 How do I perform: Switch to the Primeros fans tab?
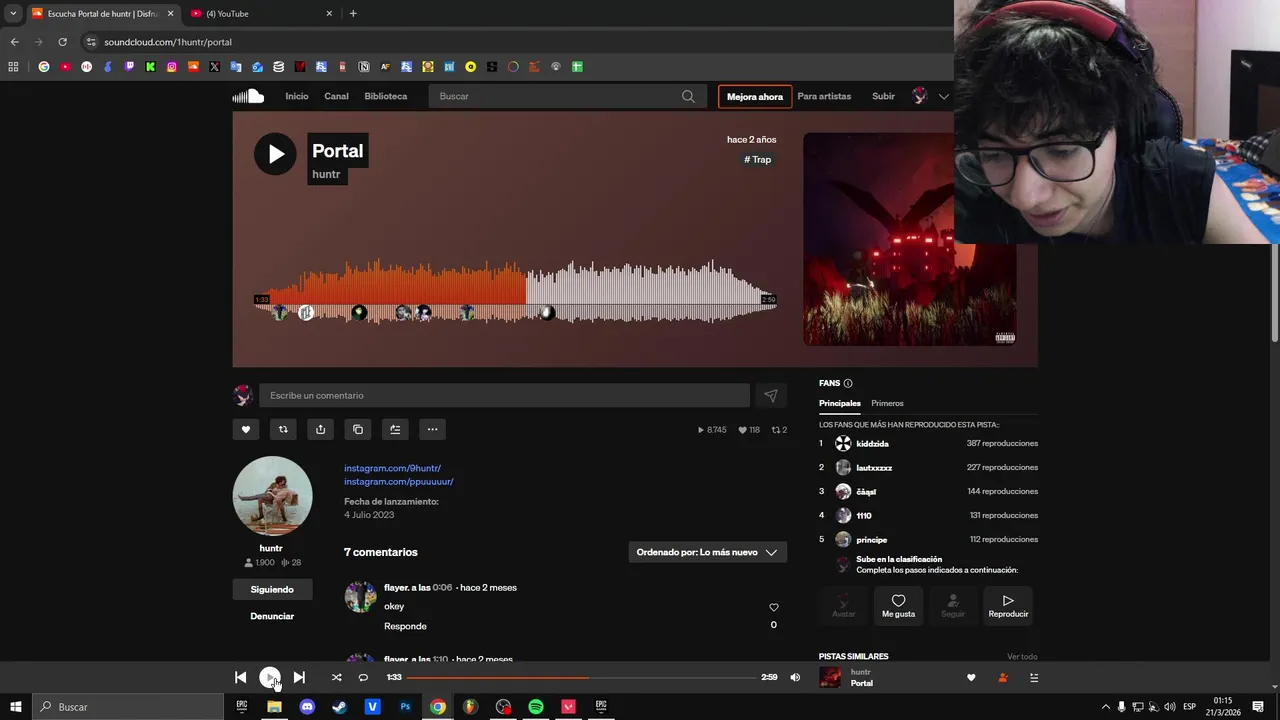887,403
